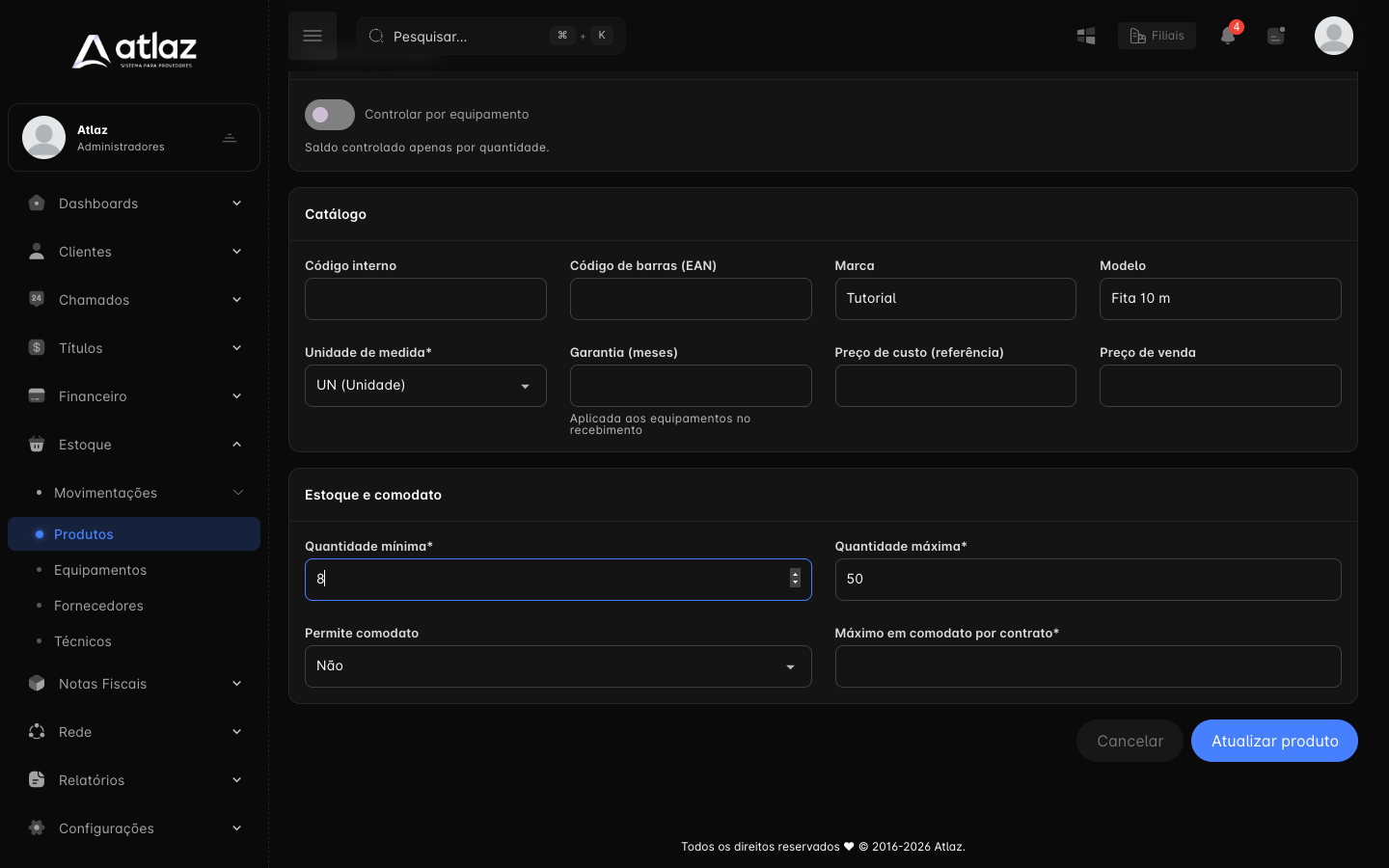Click the Modelo field with Fita 10 m

(1220, 299)
